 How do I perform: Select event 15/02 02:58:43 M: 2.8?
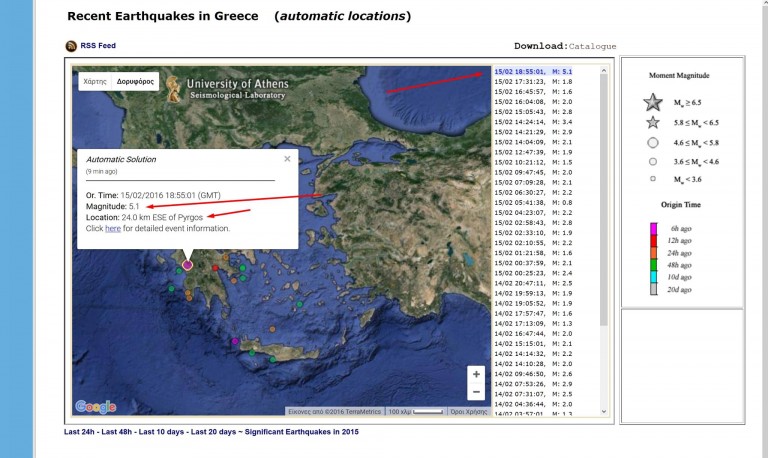pos(533,223)
